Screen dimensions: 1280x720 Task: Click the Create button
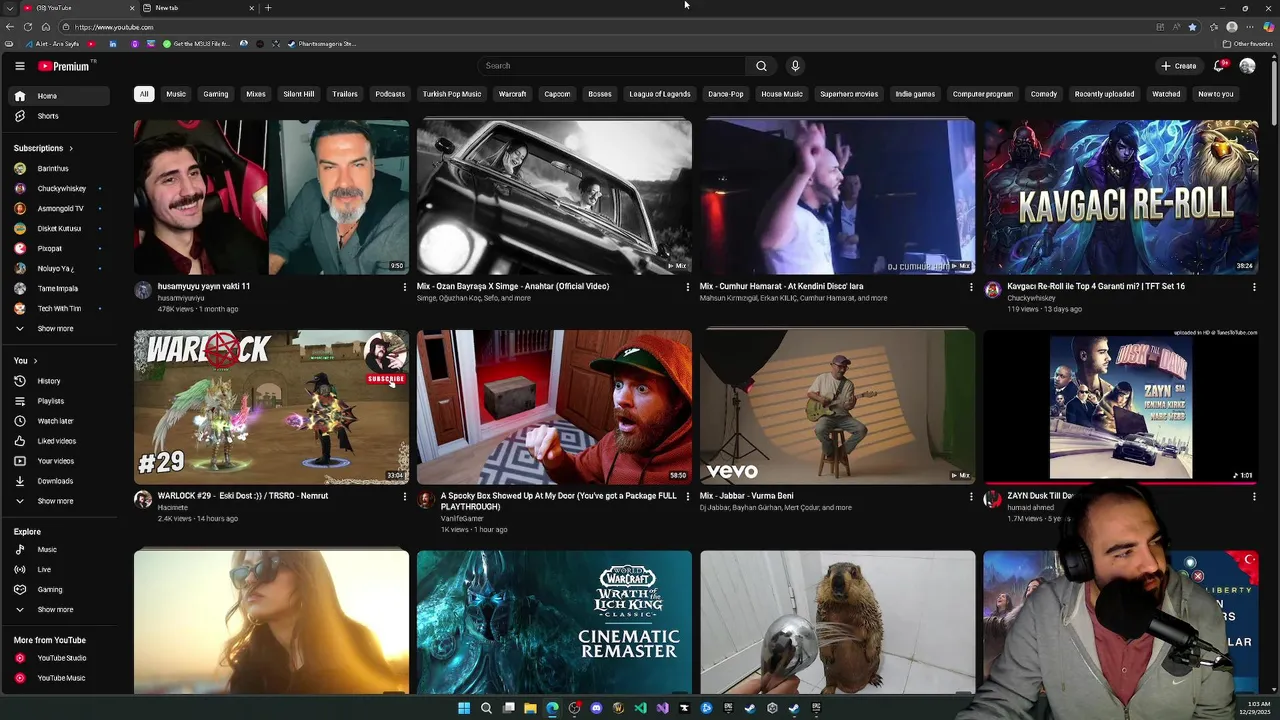point(1179,66)
